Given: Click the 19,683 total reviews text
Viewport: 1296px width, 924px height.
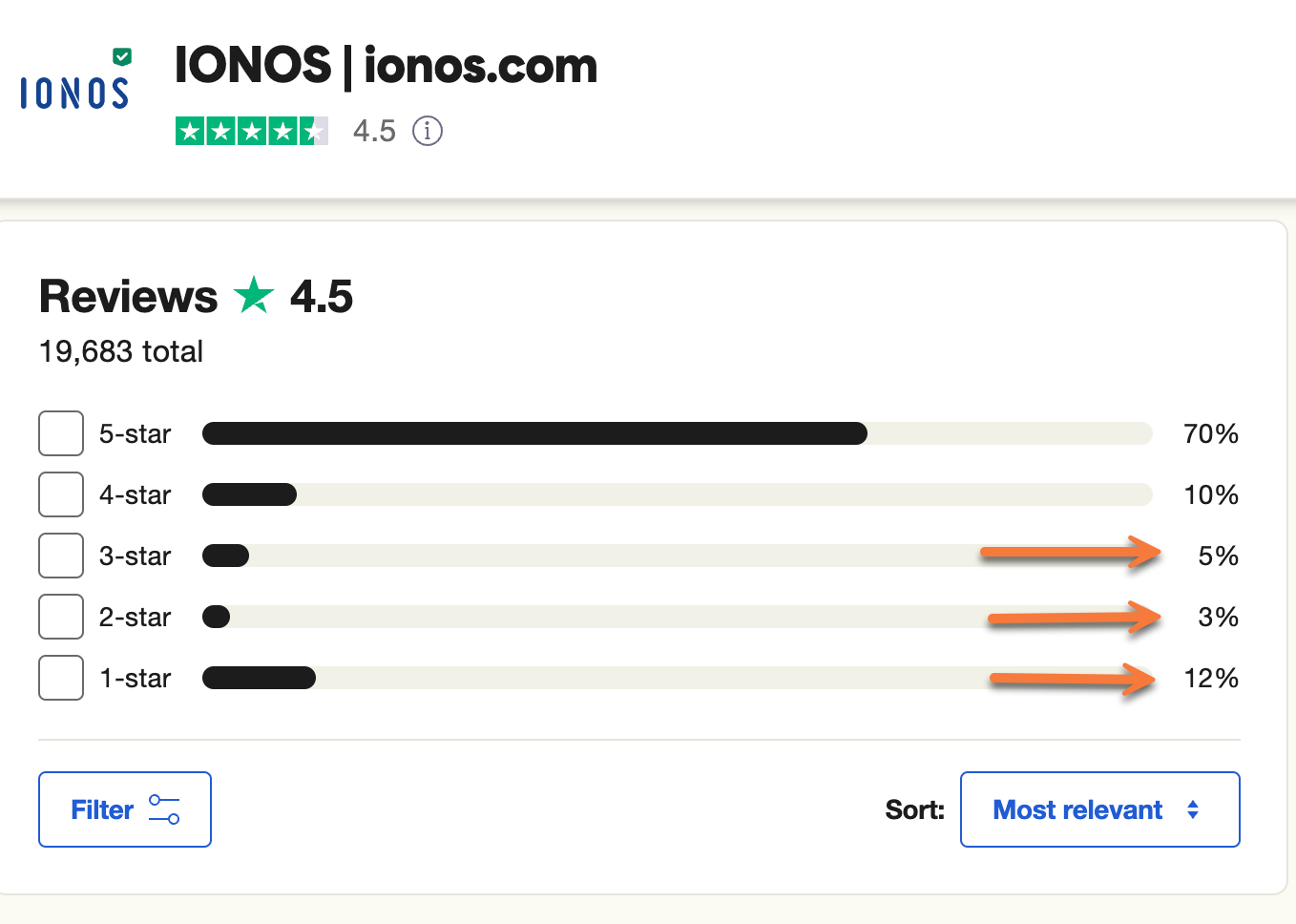Looking at the screenshot, I should point(119,351).
